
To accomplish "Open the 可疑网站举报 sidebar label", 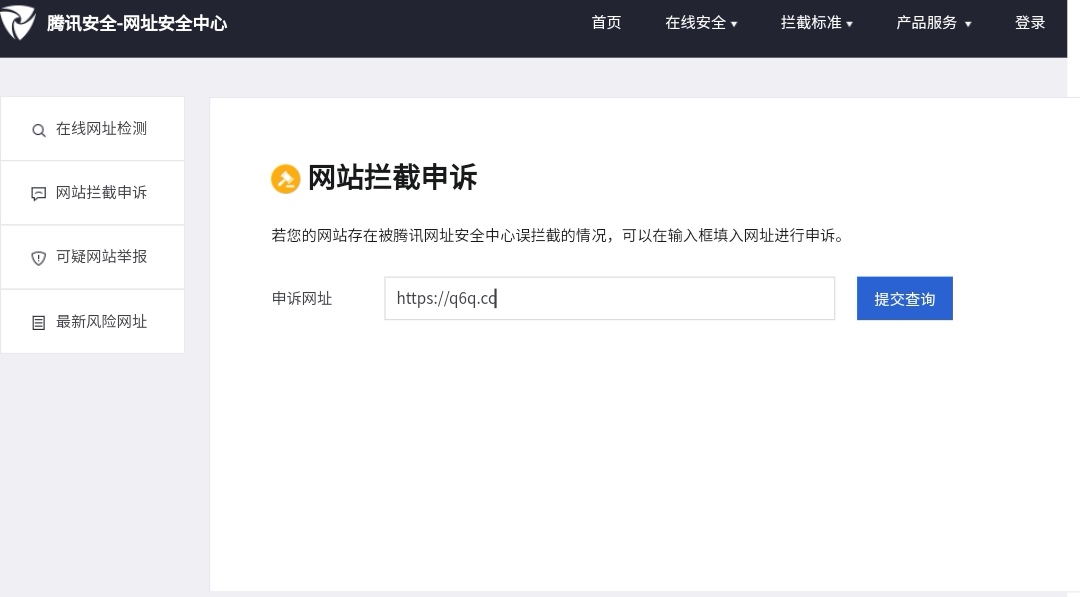I will (101, 257).
